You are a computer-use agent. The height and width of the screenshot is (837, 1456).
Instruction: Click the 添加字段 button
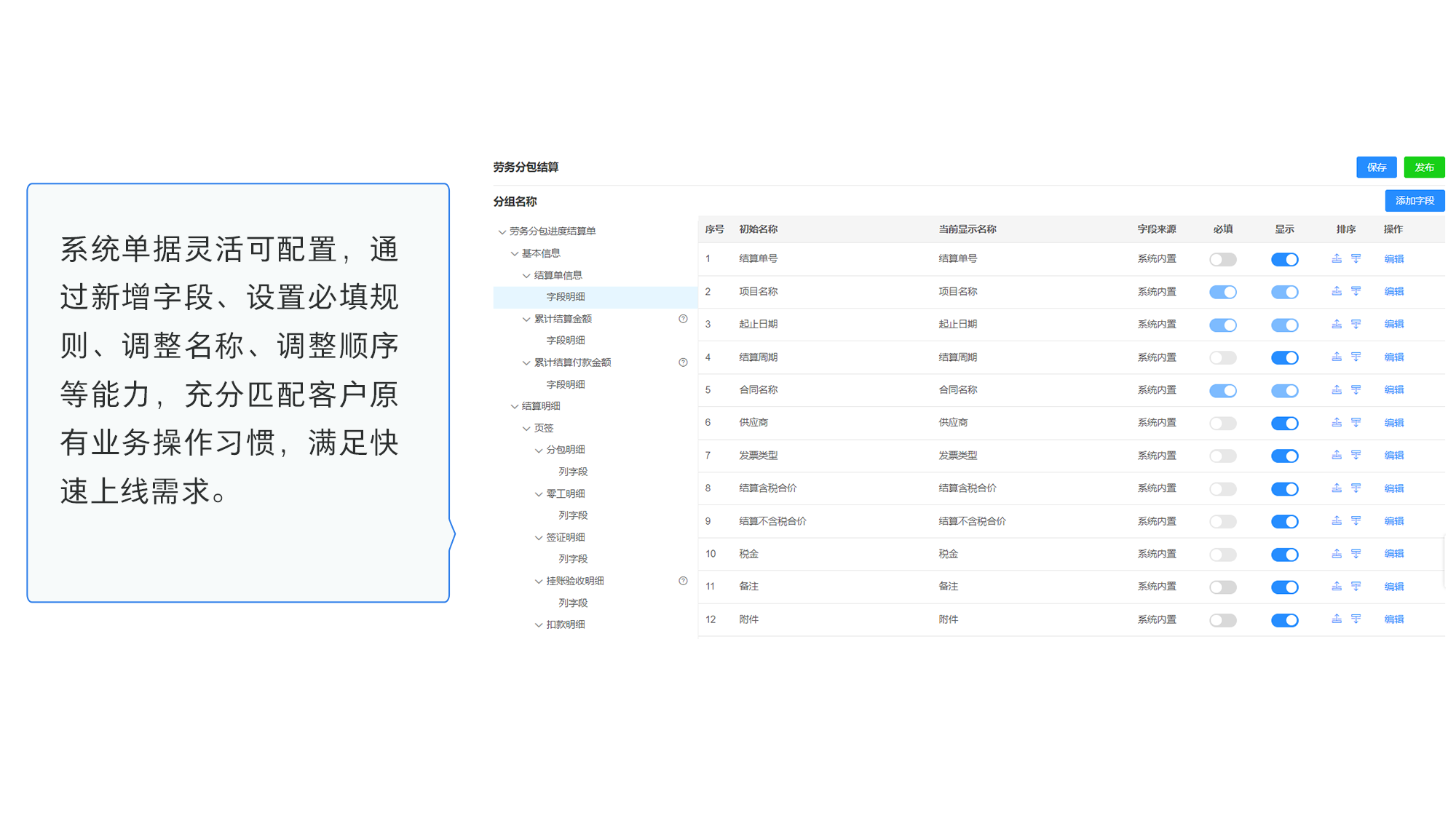point(1414,201)
